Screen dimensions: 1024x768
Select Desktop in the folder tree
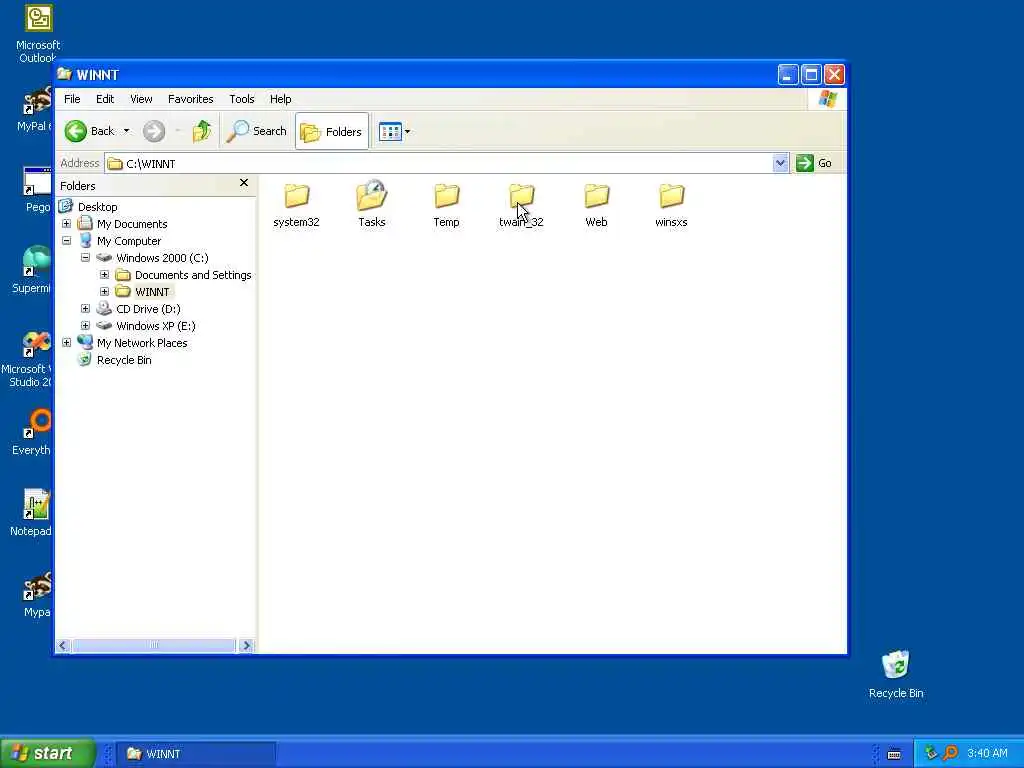pyautogui.click(x=98, y=207)
